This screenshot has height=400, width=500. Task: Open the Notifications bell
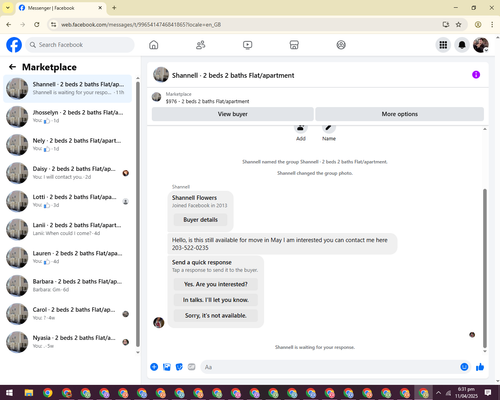coord(462,45)
